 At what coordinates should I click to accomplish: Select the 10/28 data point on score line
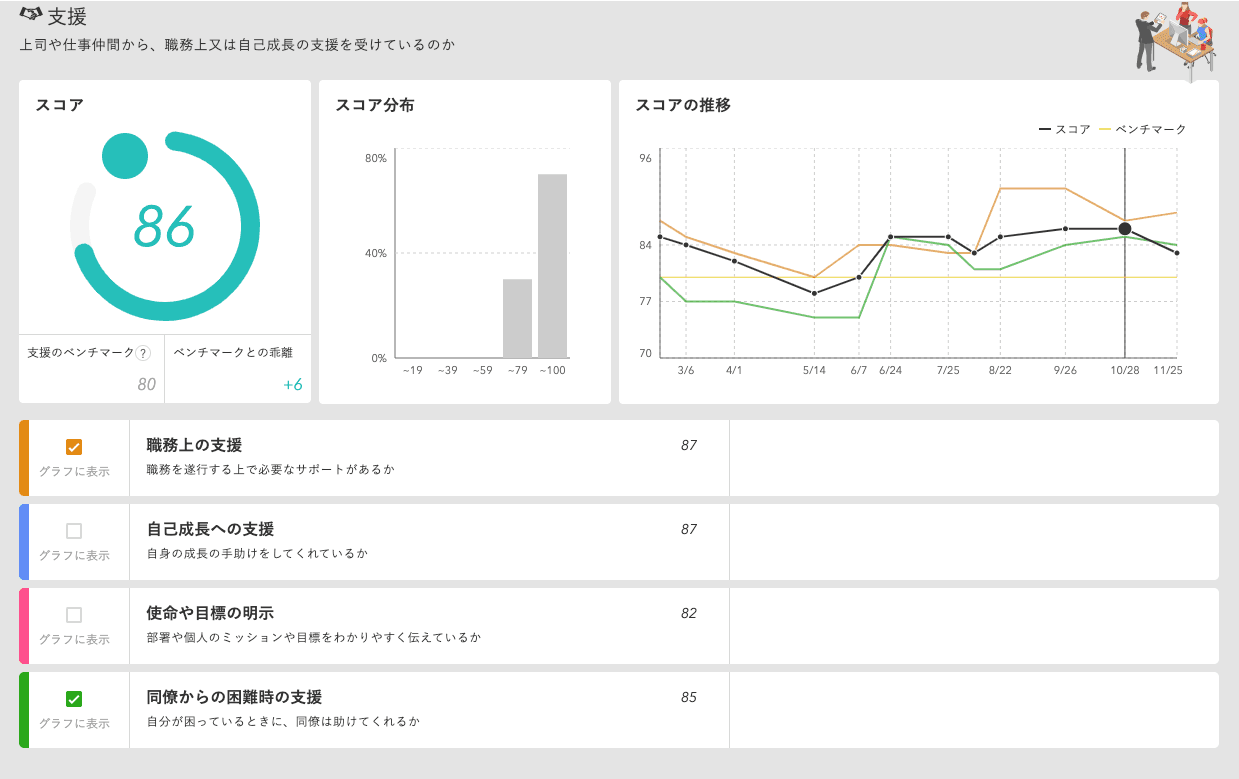pos(1125,229)
